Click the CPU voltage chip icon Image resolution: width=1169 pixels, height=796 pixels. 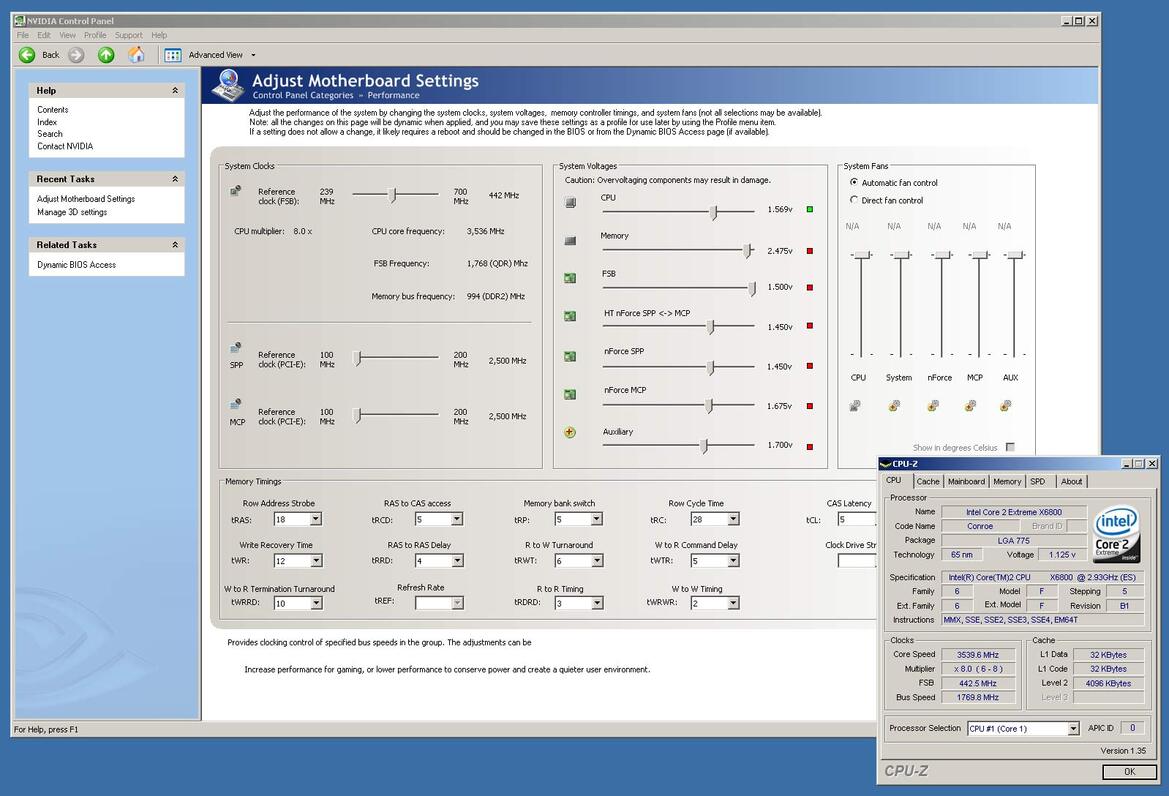point(570,202)
